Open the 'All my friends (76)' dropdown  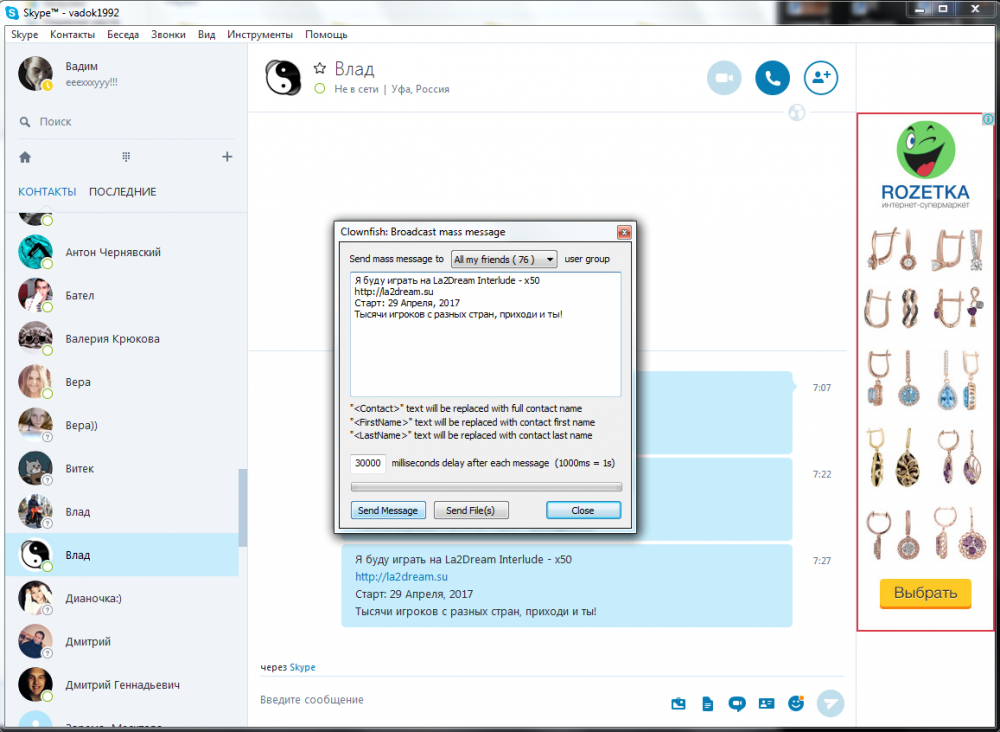504,259
